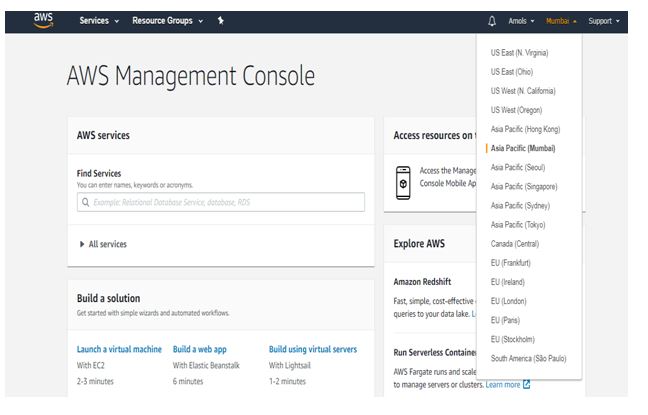
Task: Click the With EC2 text
Action: (x=91, y=365)
